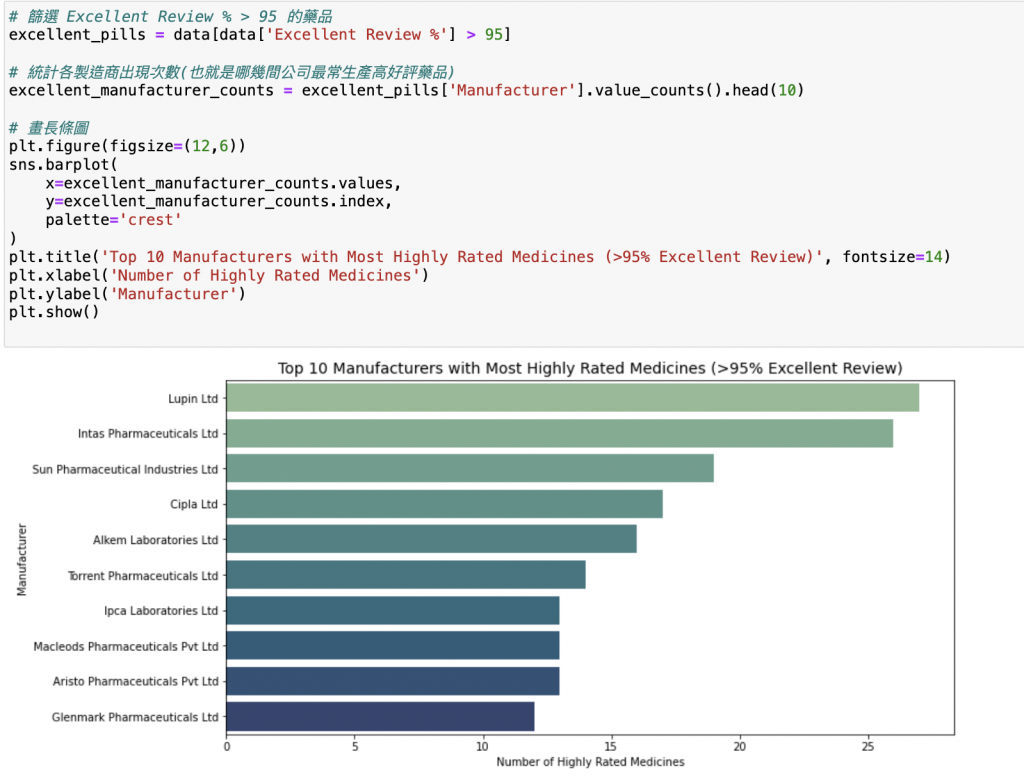Click the plt.title(...) code line

tap(479, 257)
